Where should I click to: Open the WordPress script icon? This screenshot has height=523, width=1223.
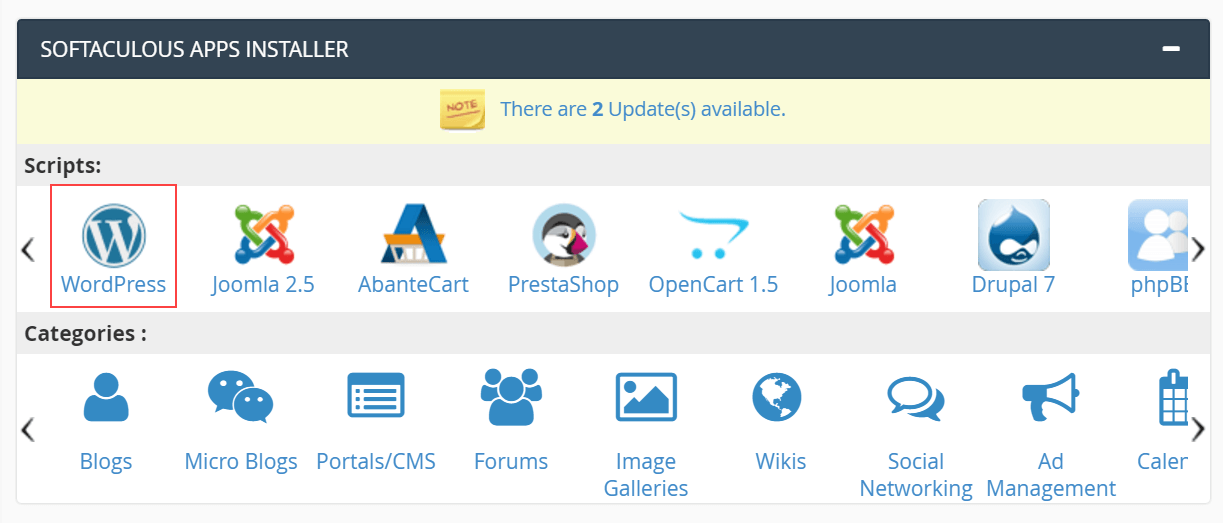pyautogui.click(x=113, y=235)
